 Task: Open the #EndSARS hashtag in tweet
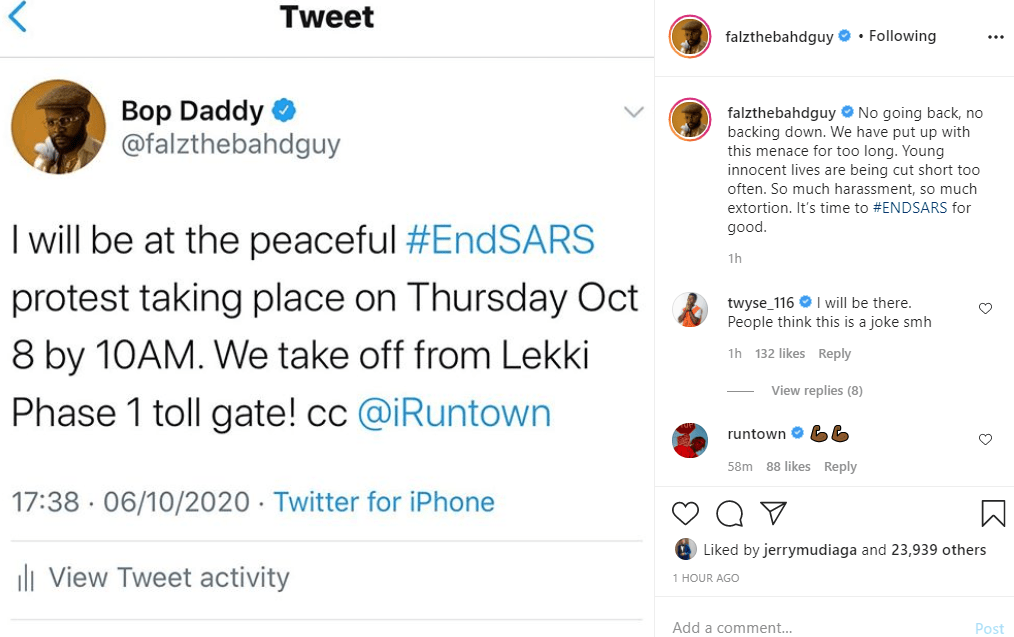500,240
